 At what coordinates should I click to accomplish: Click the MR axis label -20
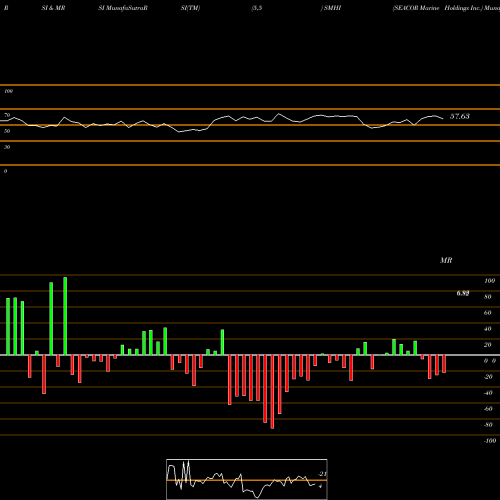[488, 377]
